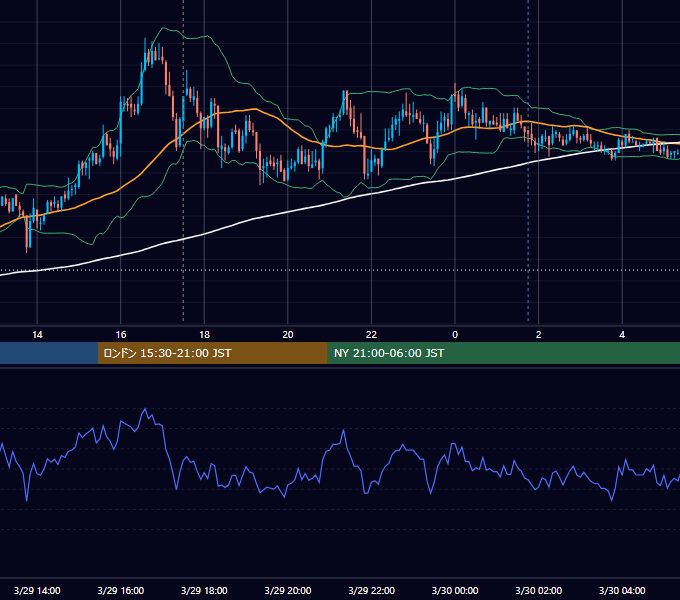Click the 3/30 00:00 date label
This screenshot has width=680, height=600.
pos(455,590)
